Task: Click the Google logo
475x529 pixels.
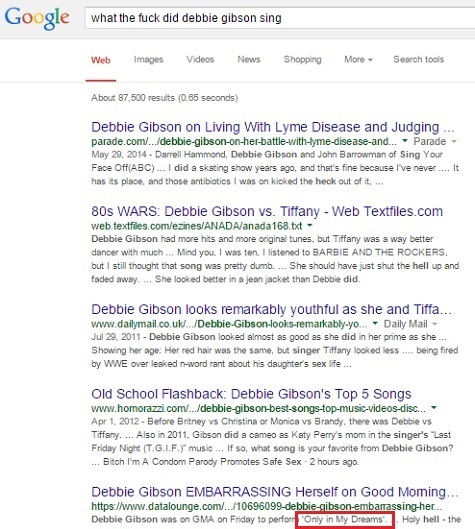Action: pos(37,18)
